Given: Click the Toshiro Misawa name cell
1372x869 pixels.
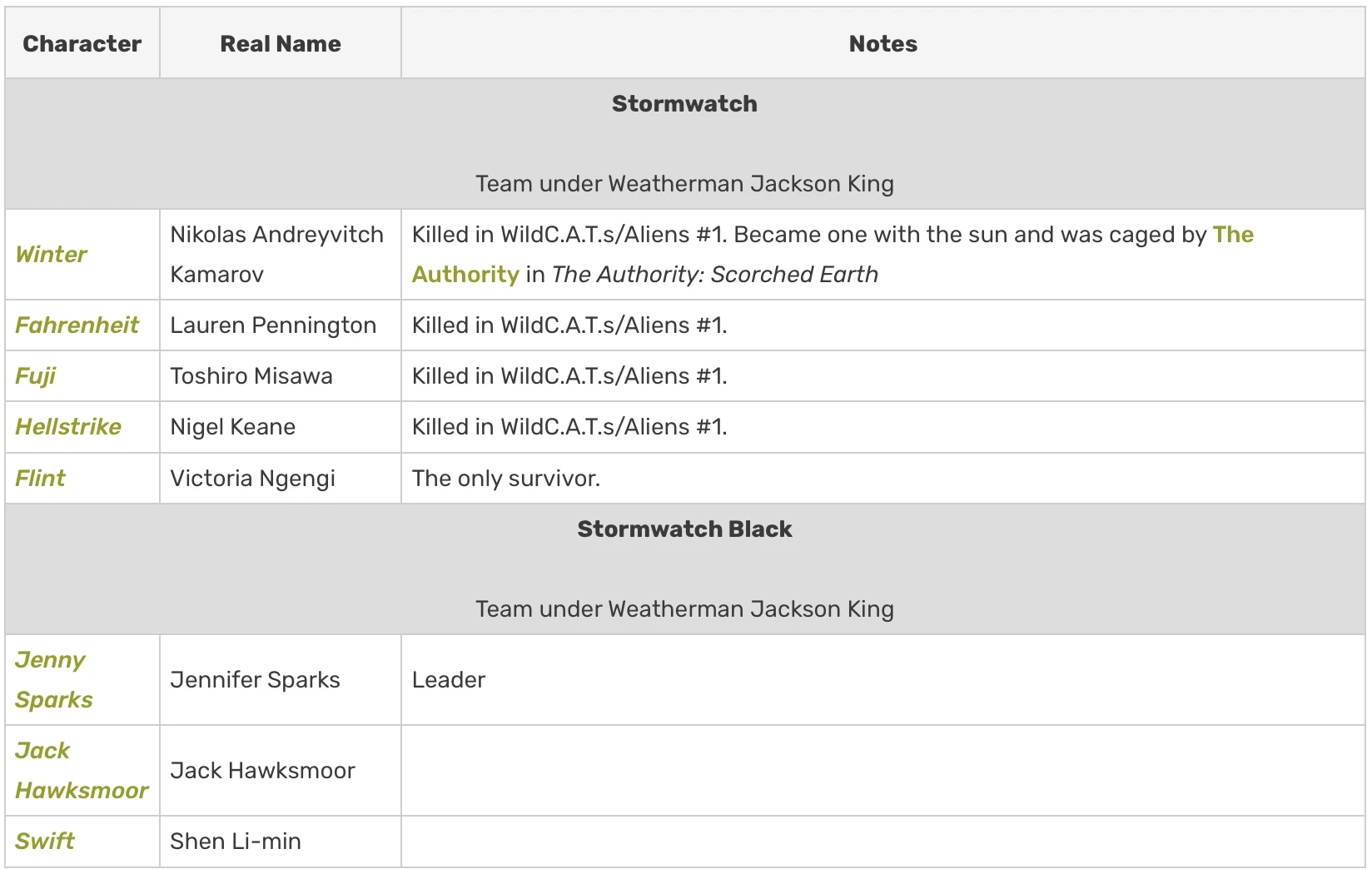Looking at the screenshot, I should pyautogui.click(x=251, y=376).
